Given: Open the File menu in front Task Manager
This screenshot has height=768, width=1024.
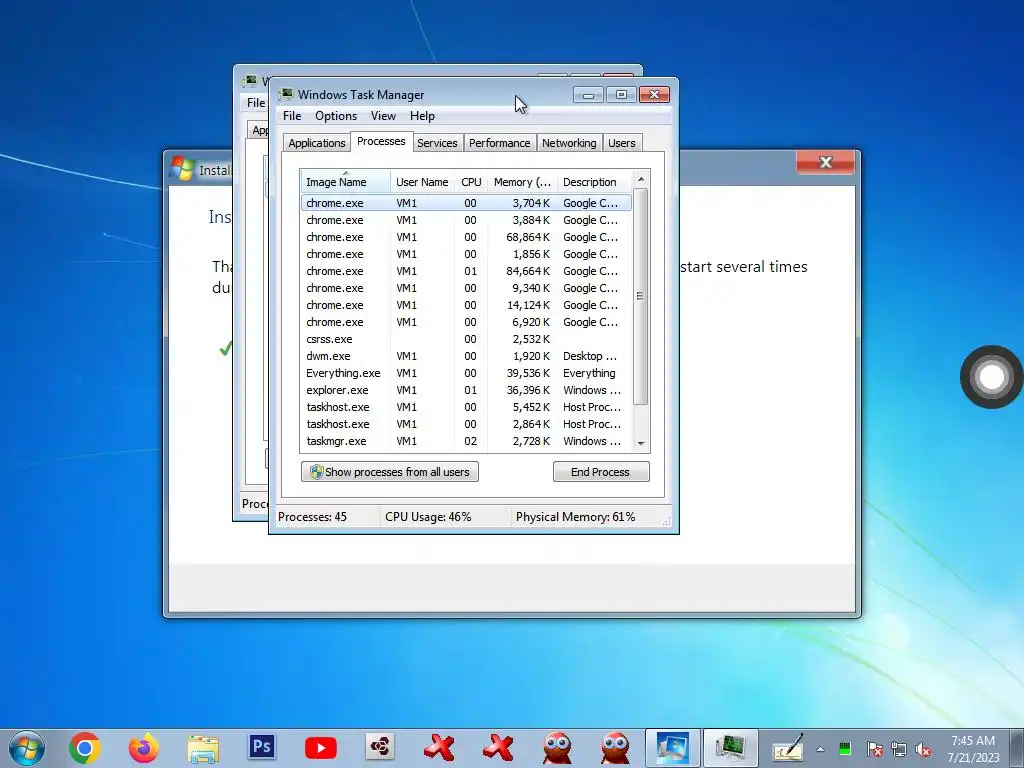Looking at the screenshot, I should point(292,116).
